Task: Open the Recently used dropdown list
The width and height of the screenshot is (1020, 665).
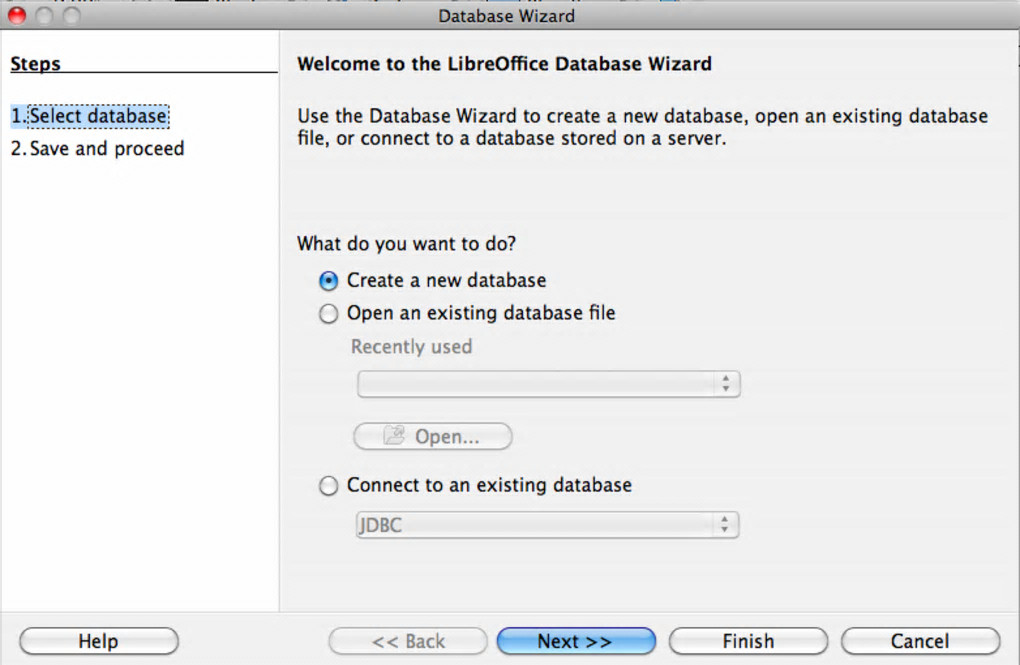Action: point(548,384)
